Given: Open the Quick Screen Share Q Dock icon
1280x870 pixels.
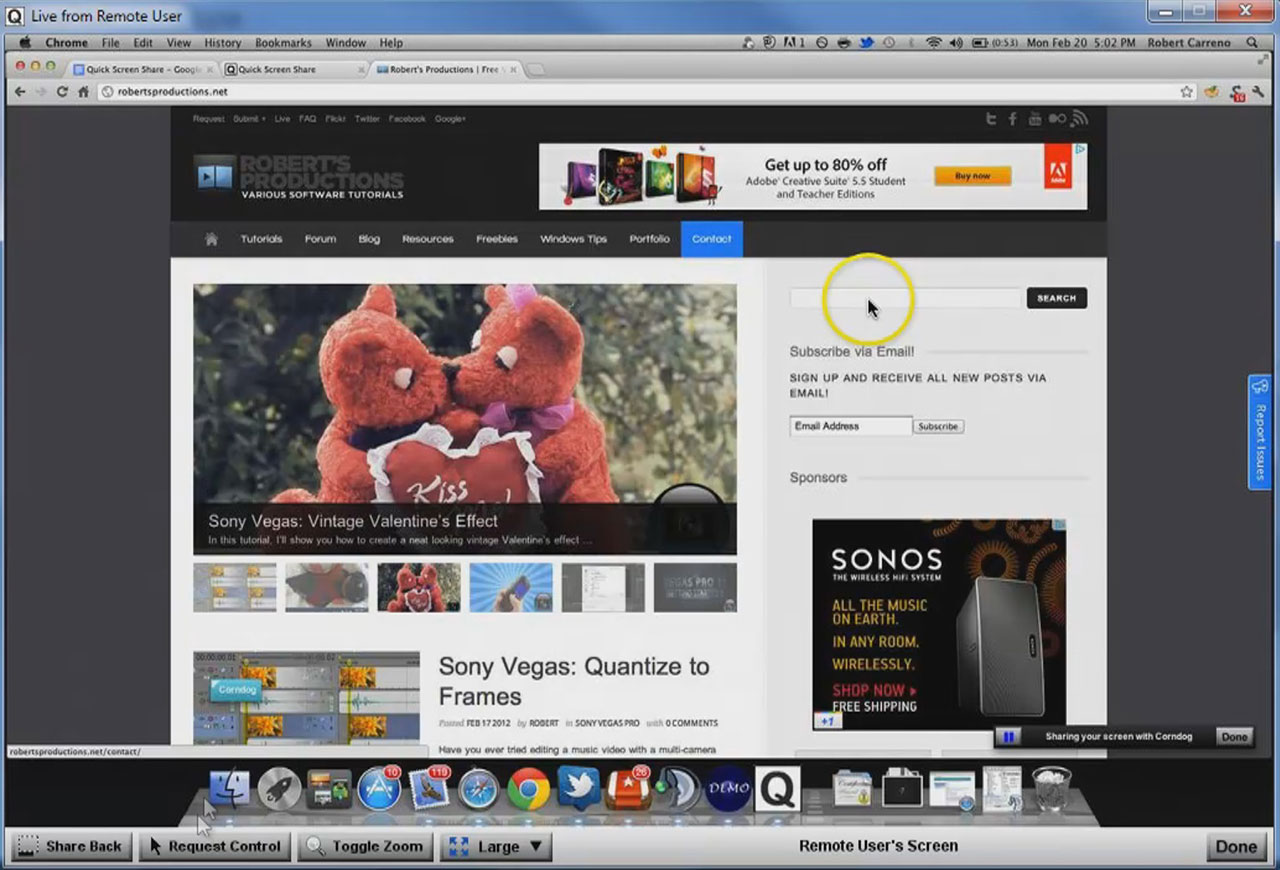Looking at the screenshot, I should (x=777, y=789).
